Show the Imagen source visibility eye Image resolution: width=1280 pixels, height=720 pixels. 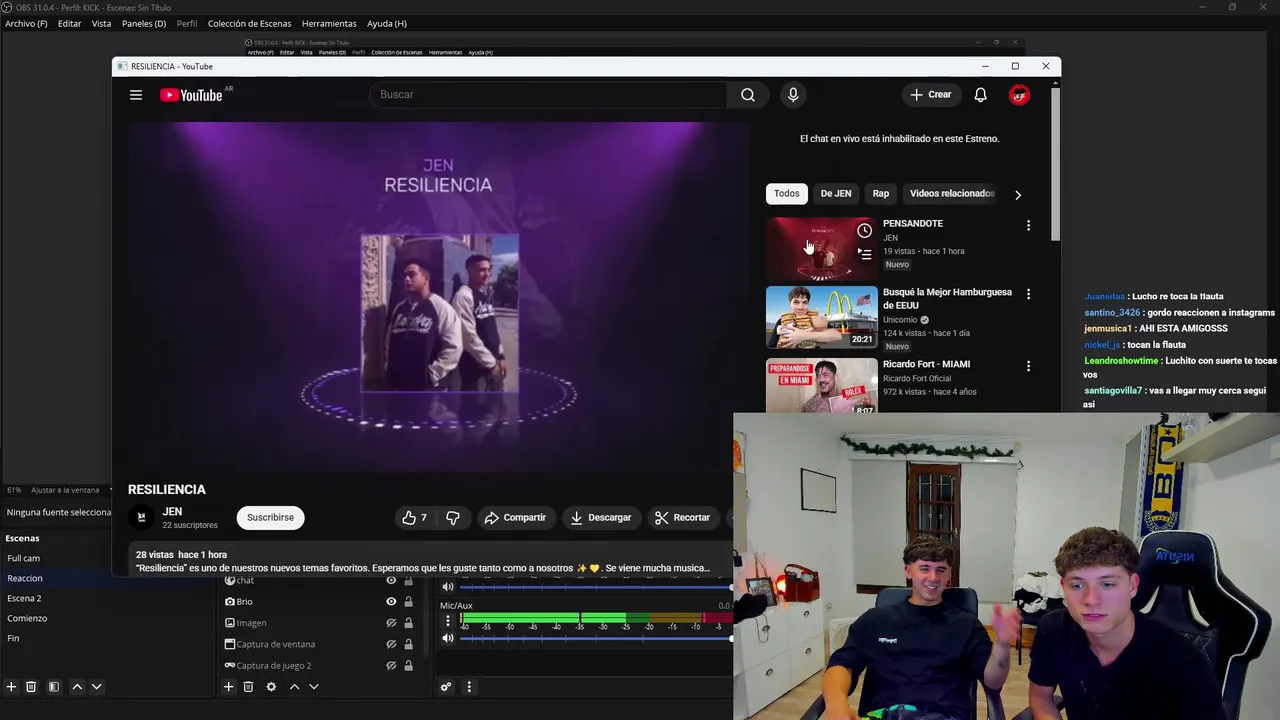click(391, 623)
